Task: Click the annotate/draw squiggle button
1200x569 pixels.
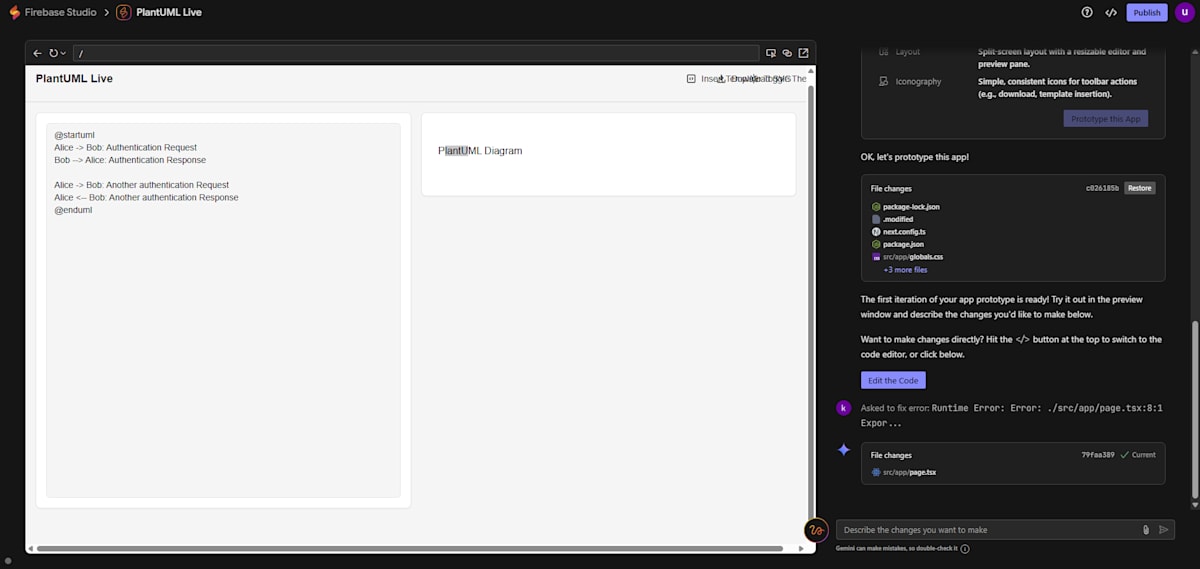Action: [x=816, y=530]
